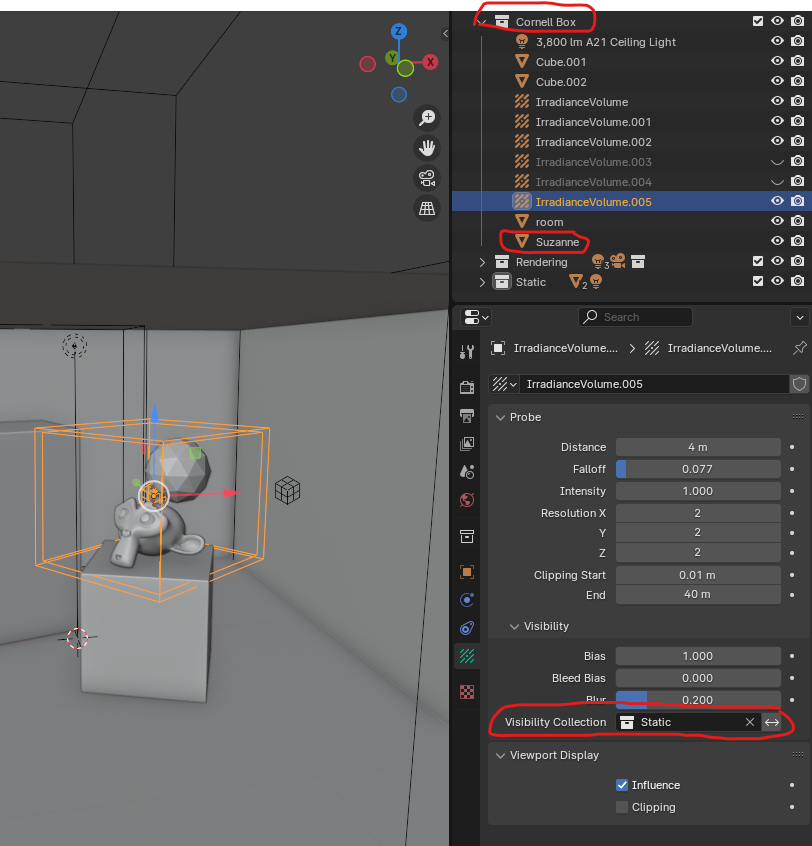
Task: Hide the room object eye toggle
Action: point(777,221)
